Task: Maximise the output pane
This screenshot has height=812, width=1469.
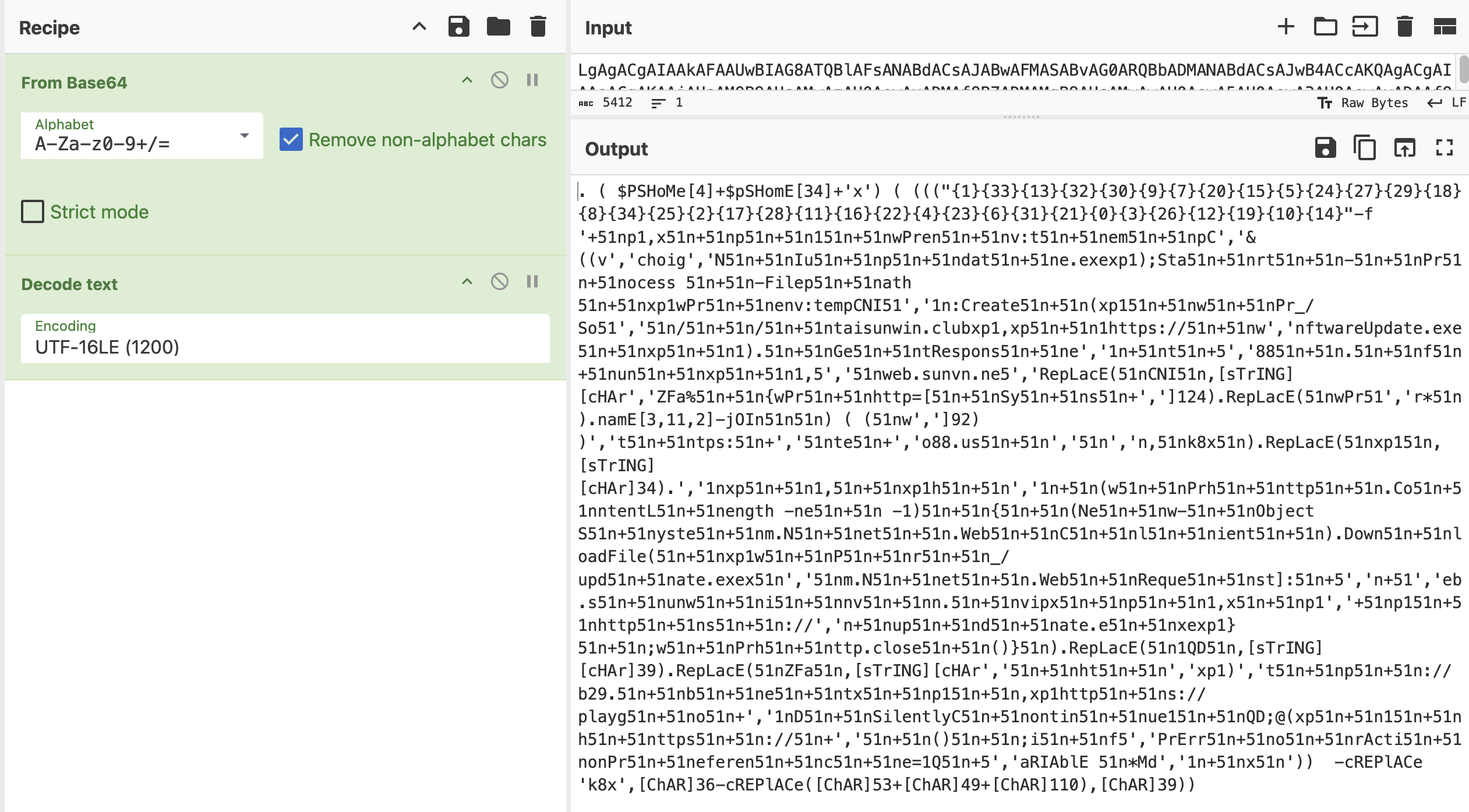Action: coord(1444,148)
